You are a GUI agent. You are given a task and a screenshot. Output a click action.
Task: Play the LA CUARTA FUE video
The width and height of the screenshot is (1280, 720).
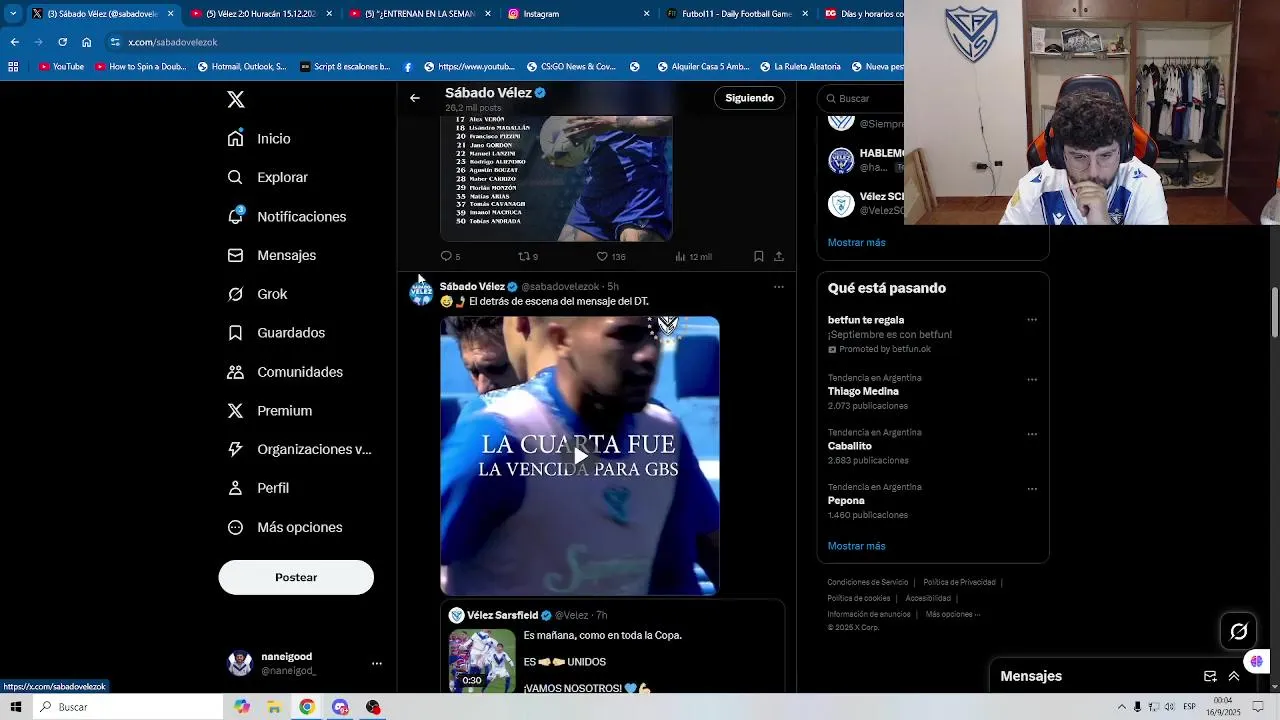(x=580, y=456)
